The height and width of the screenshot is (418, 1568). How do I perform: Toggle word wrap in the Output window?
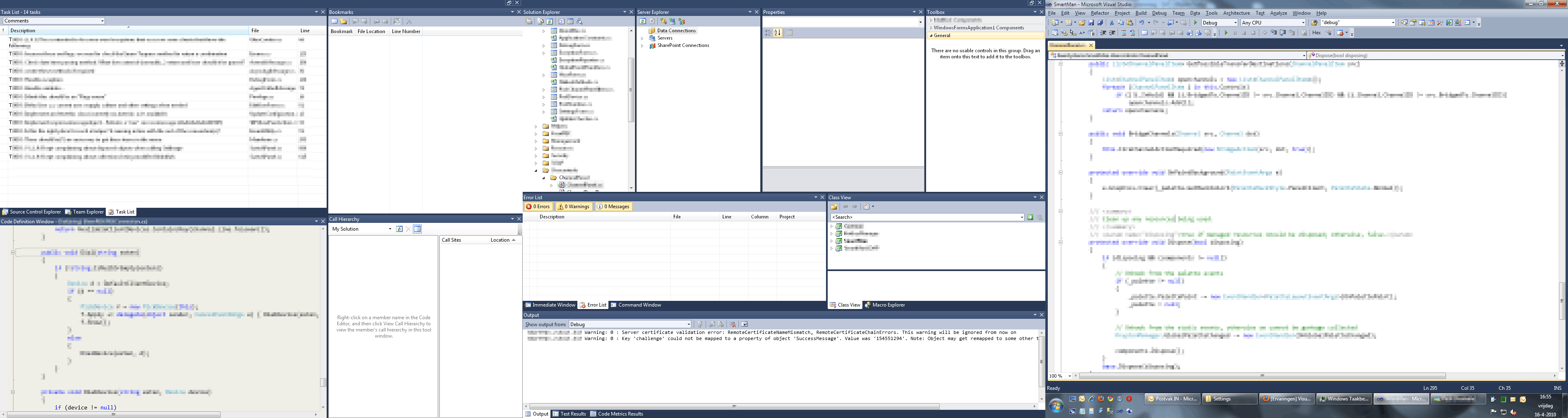(x=744, y=324)
